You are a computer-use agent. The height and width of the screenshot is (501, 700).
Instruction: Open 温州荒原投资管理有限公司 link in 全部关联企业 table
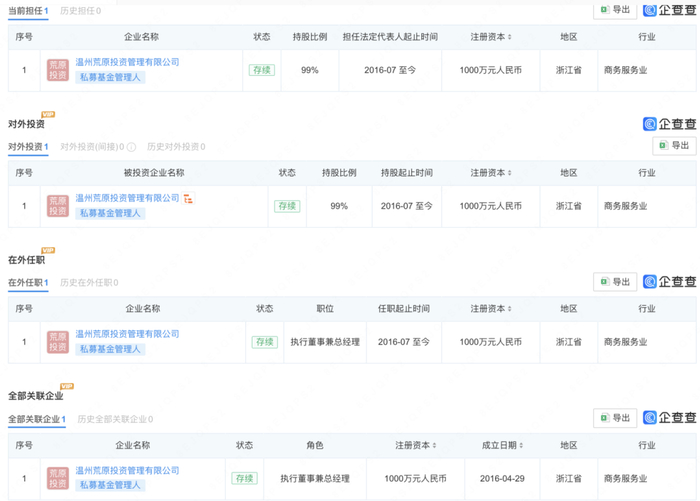coord(127,470)
